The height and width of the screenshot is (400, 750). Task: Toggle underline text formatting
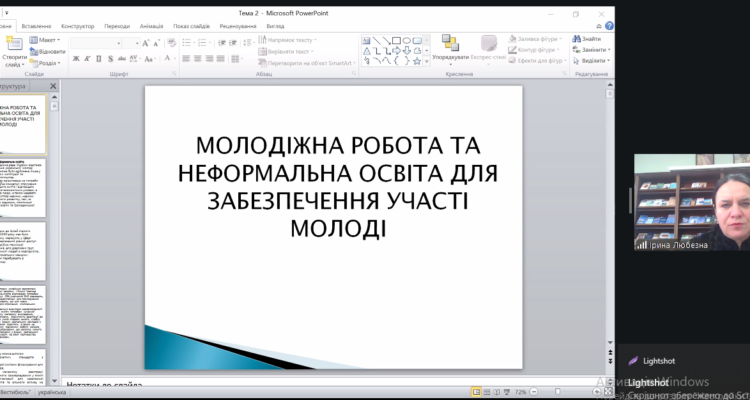pyautogui.click(x=98, y=59)
